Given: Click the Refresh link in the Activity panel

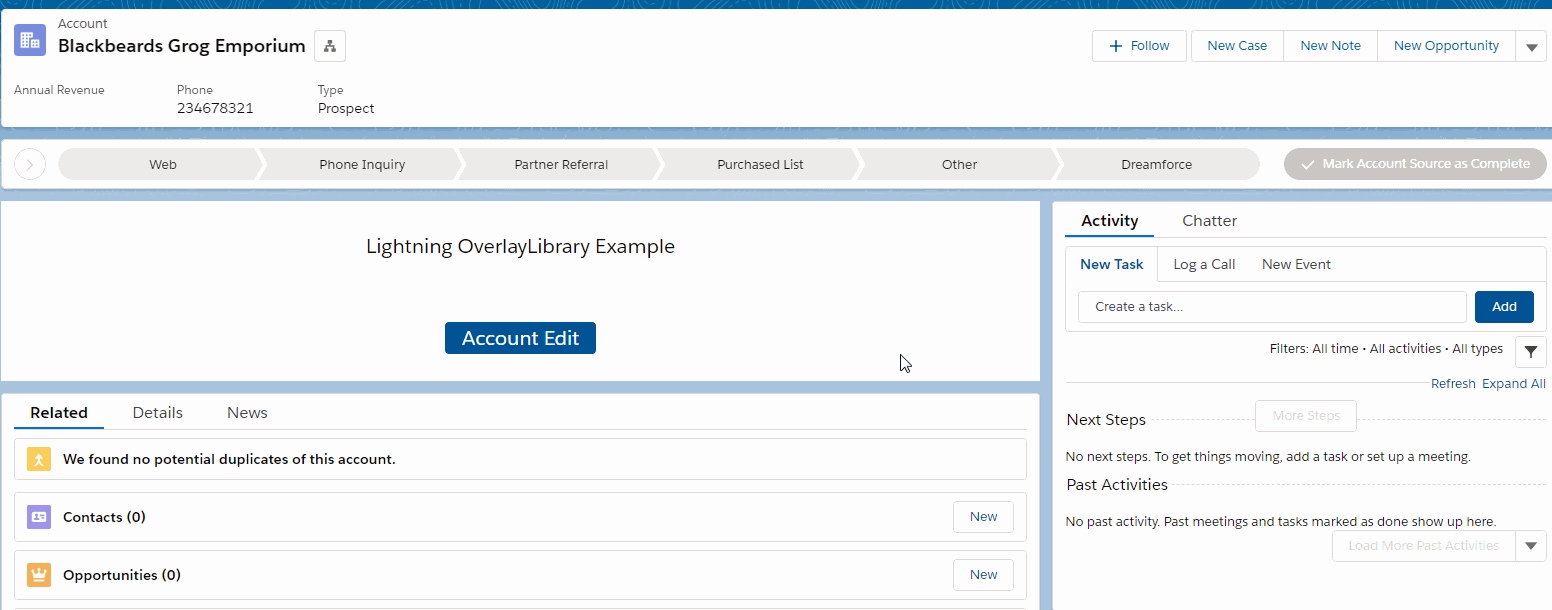Looking at the screenshot, I should tap(1453, 383).
